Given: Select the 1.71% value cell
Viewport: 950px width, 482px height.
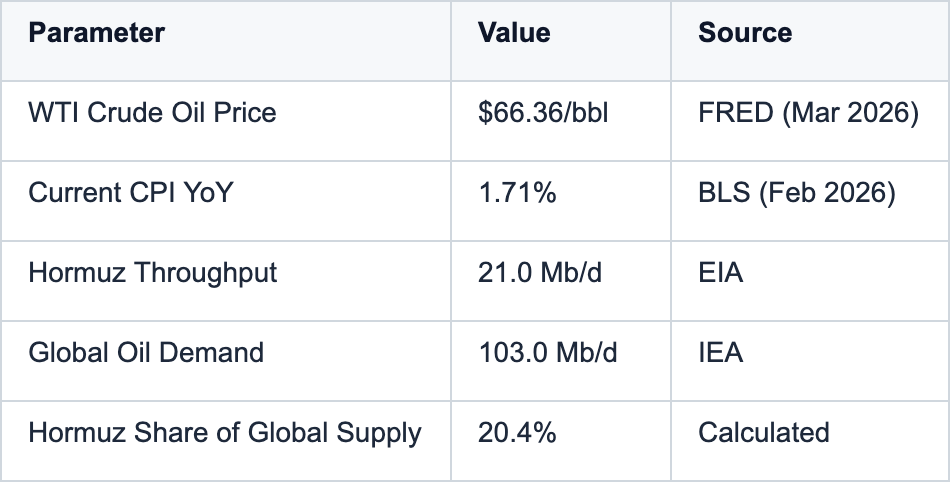Looking at the screenshot, I should coord(517,193).
